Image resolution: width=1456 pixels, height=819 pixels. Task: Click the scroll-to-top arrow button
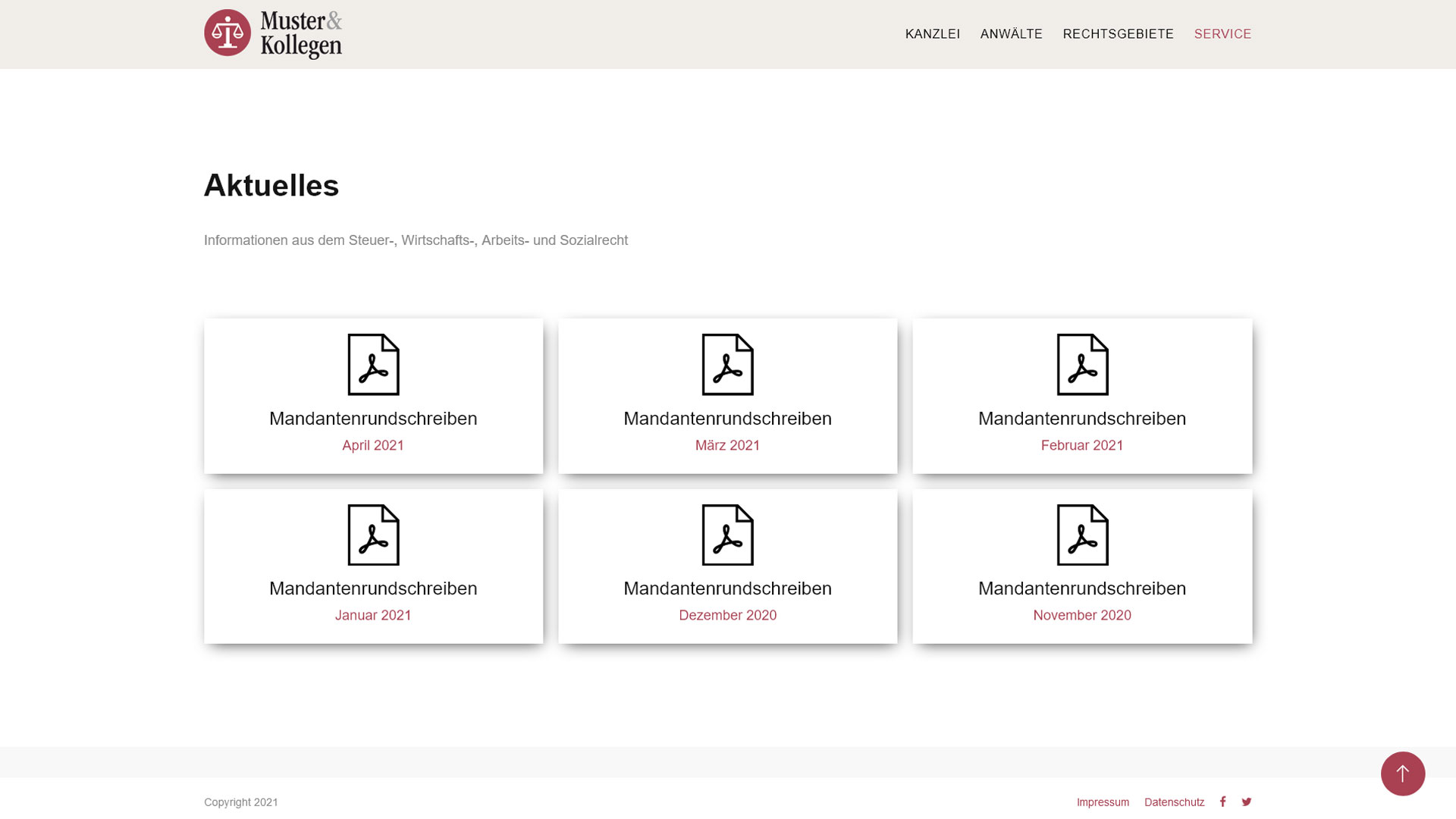(x=1403, y=774)
